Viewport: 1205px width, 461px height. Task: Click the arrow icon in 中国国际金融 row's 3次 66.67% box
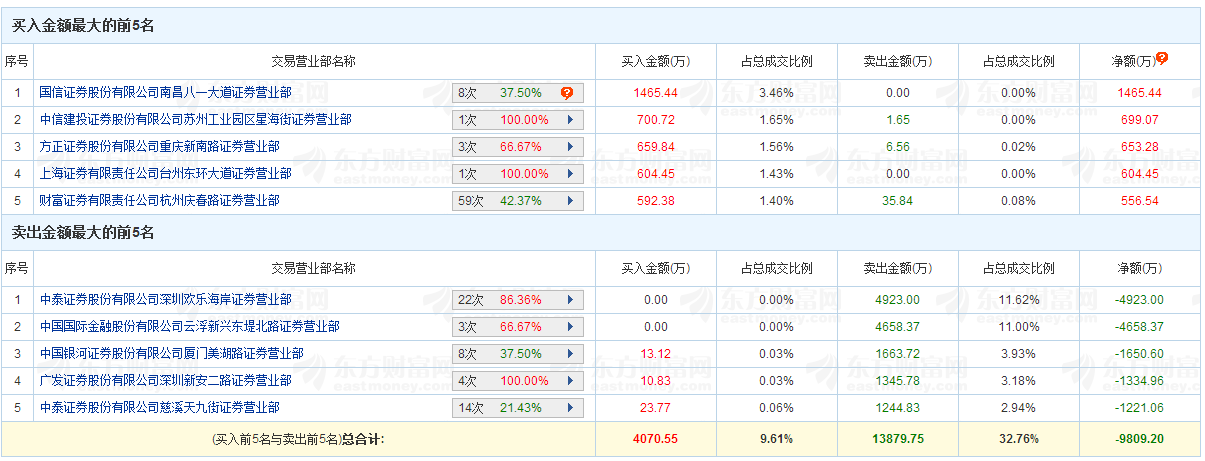coord(570,326)
